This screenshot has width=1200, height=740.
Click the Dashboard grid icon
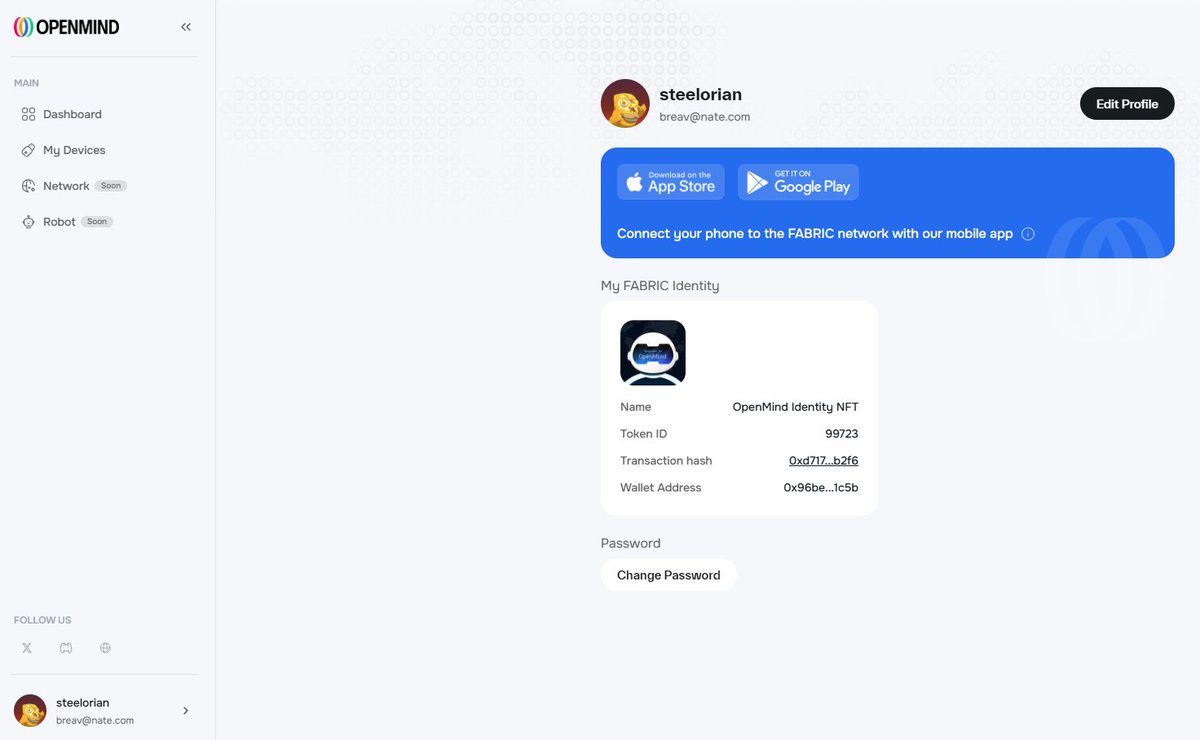click(29, 114)
